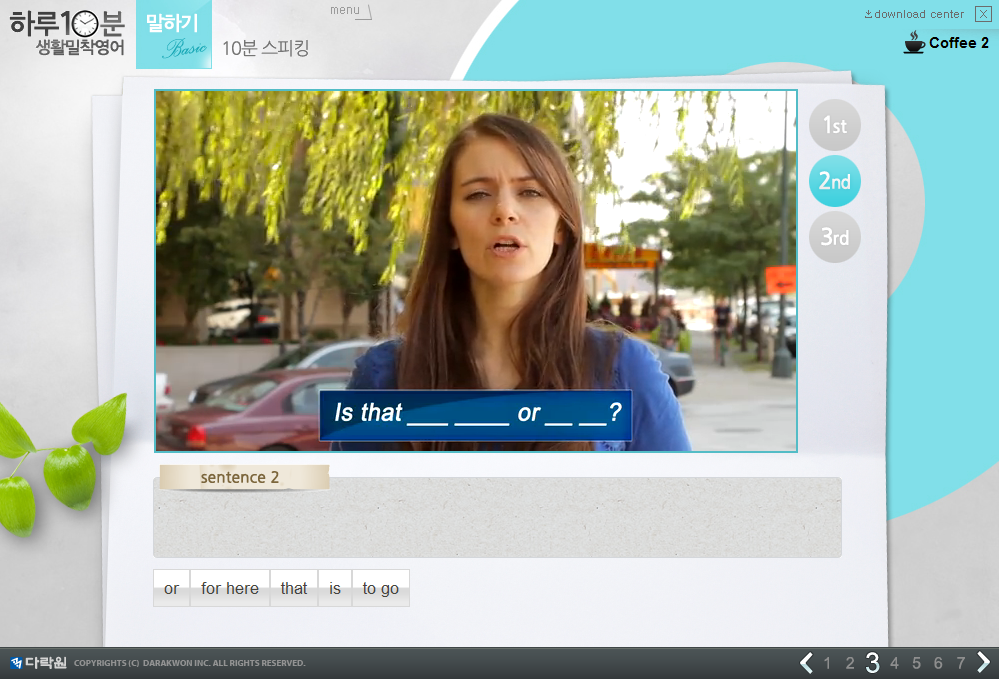Image resolution: width=999 pixels, height=679 pixels.
Task: Navigate to page 7 in pager
Action: (960, 663)
